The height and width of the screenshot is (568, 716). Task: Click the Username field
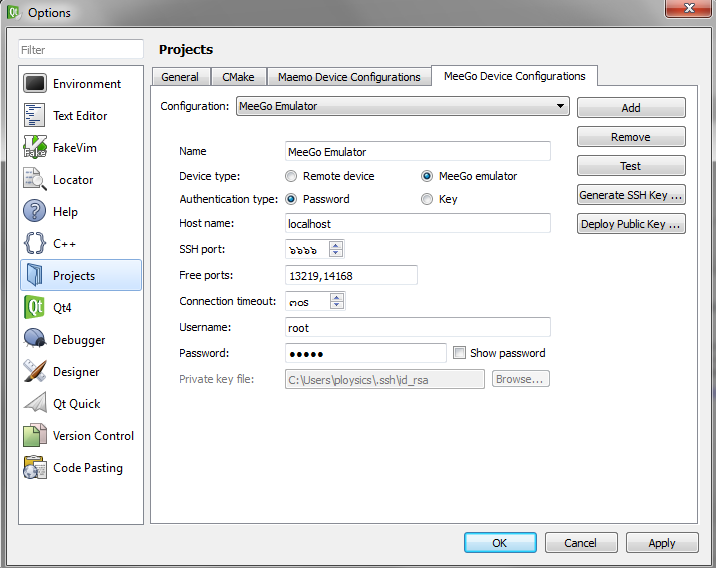[x=418, y=327]
